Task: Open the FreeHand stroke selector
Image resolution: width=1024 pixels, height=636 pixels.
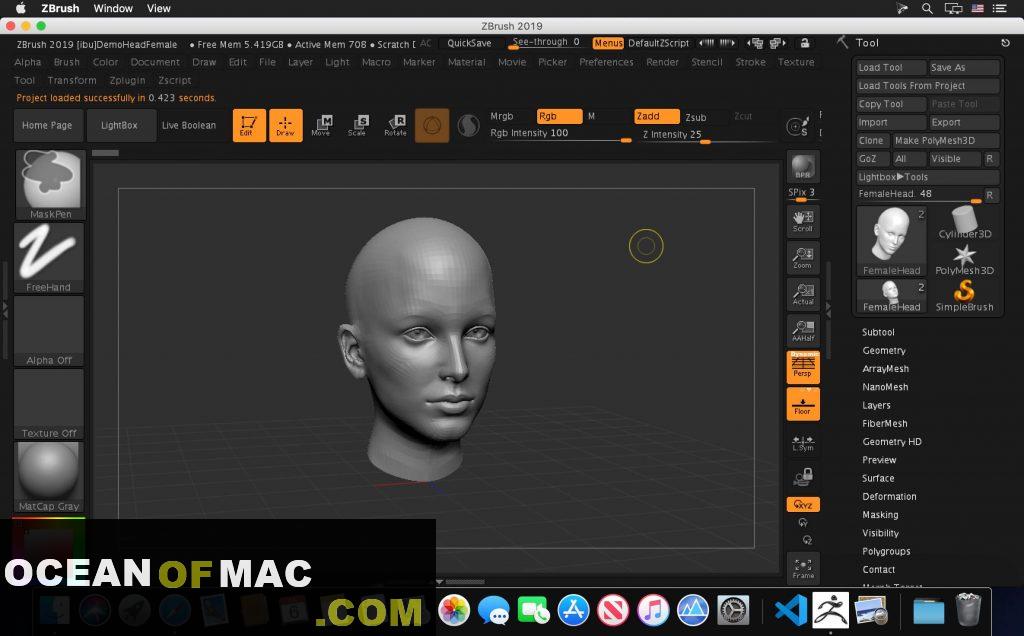Action: click(49, 258)
